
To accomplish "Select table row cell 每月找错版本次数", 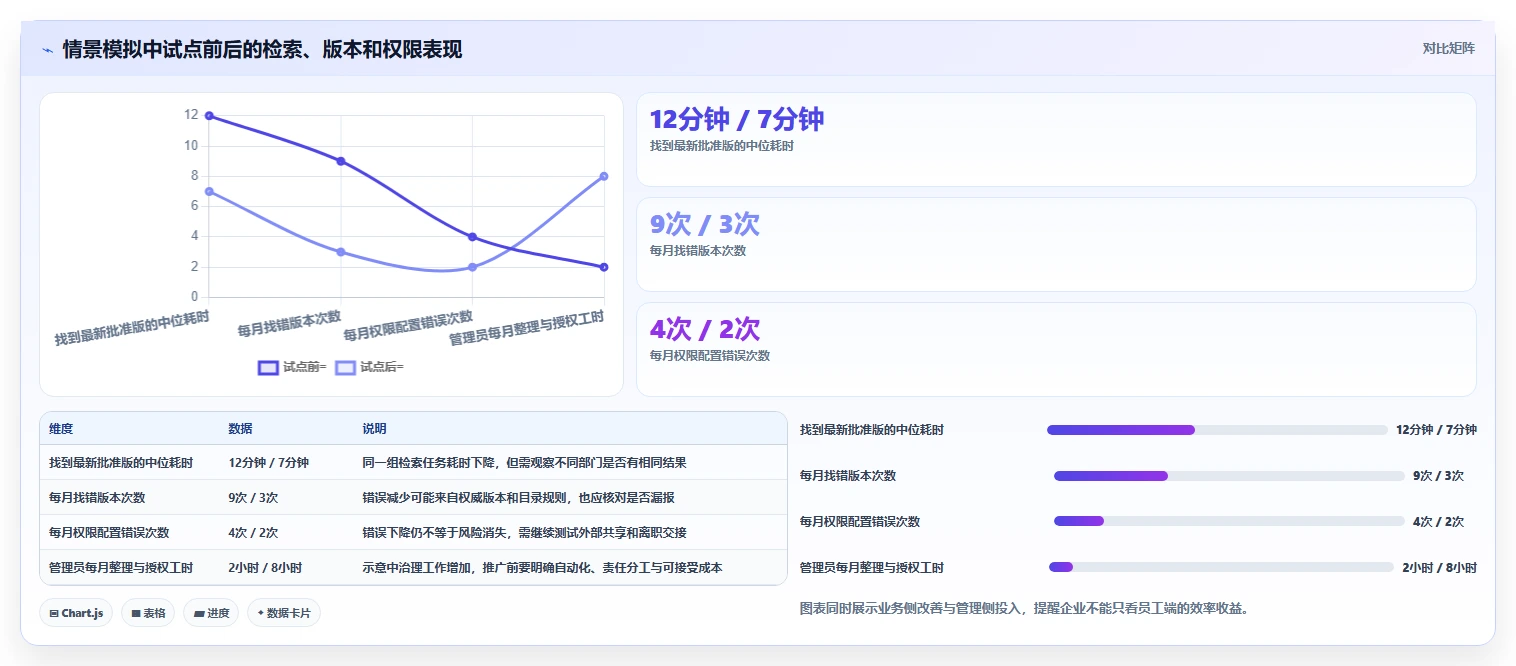I will 97,498.
